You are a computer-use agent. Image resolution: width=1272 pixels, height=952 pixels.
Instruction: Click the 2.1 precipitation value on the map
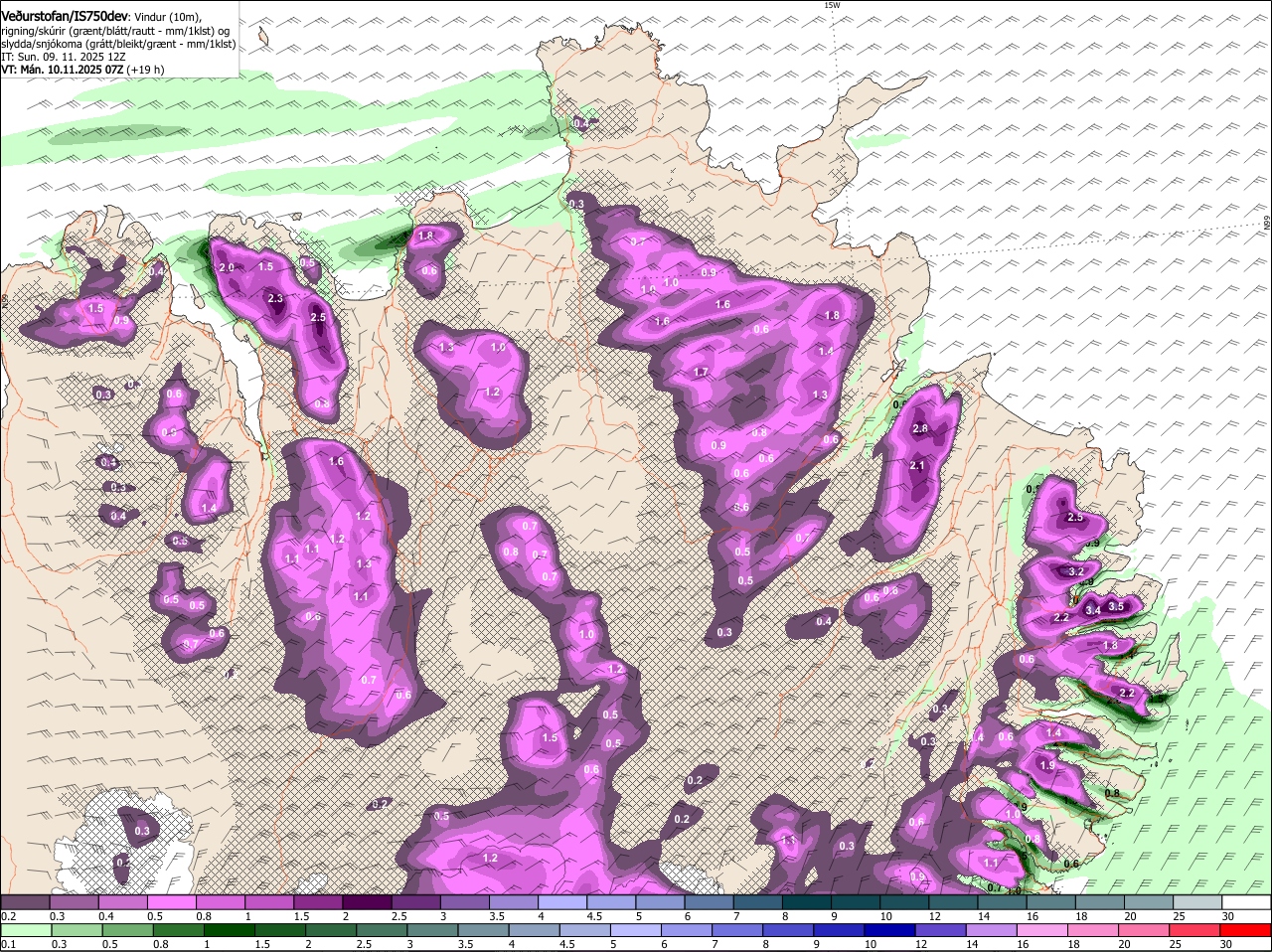click(917, 466)
